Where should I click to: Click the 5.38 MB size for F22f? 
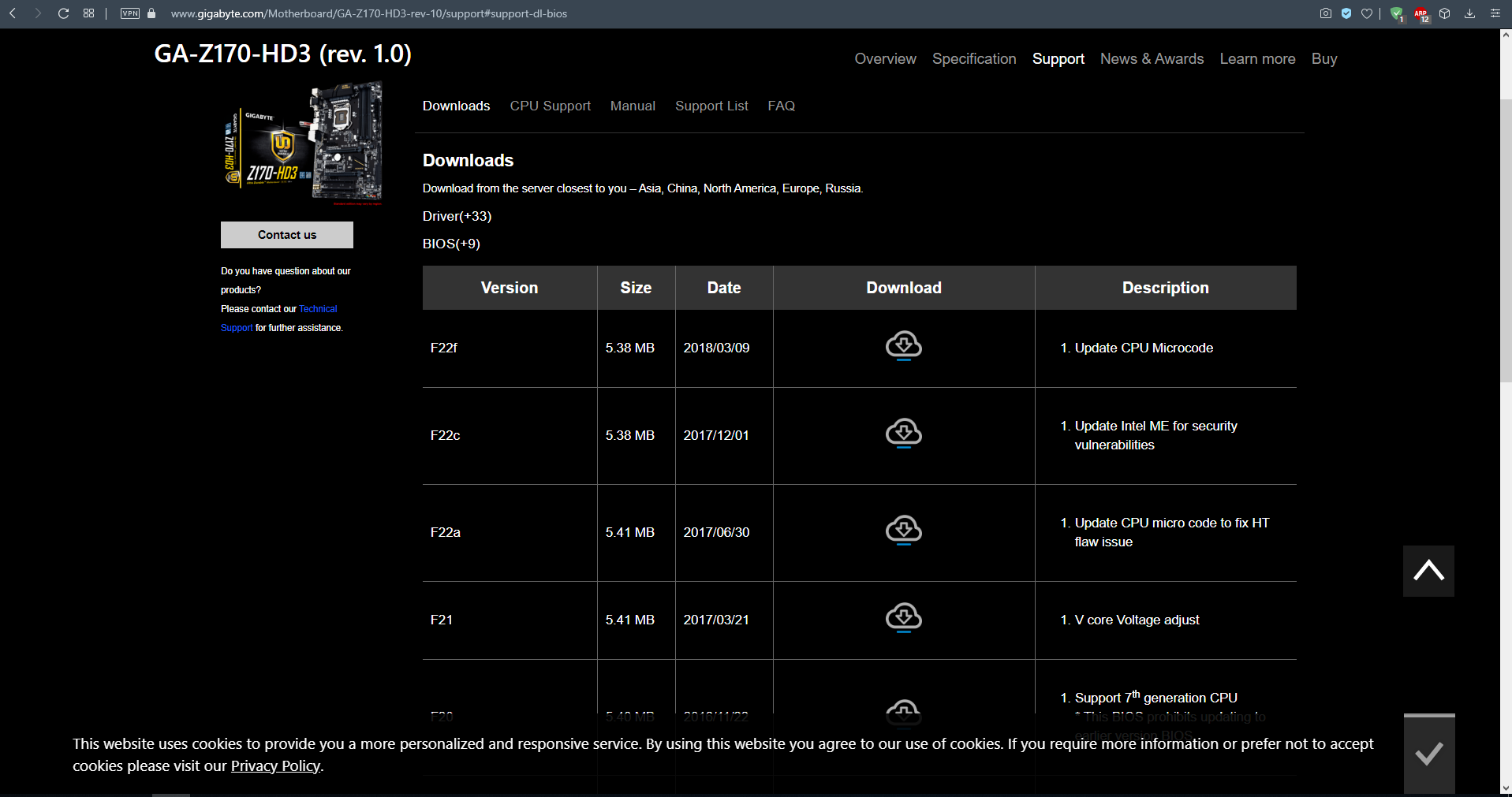[630, 348]
